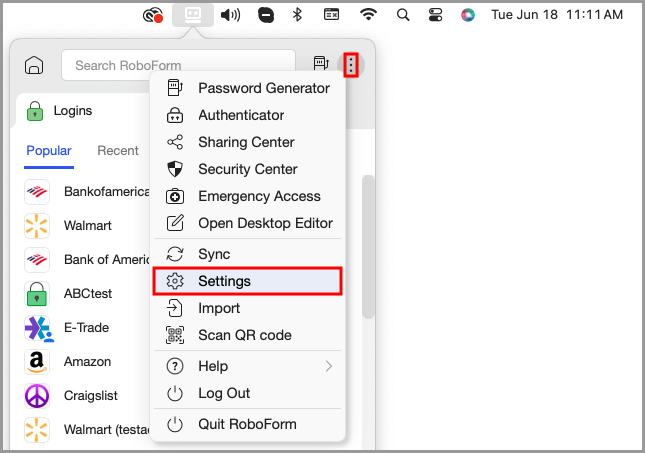Viewport: 645px width, 453px height.
Task: Click the RoboForm icon in menu bar
Action: [x=193, y=15]
